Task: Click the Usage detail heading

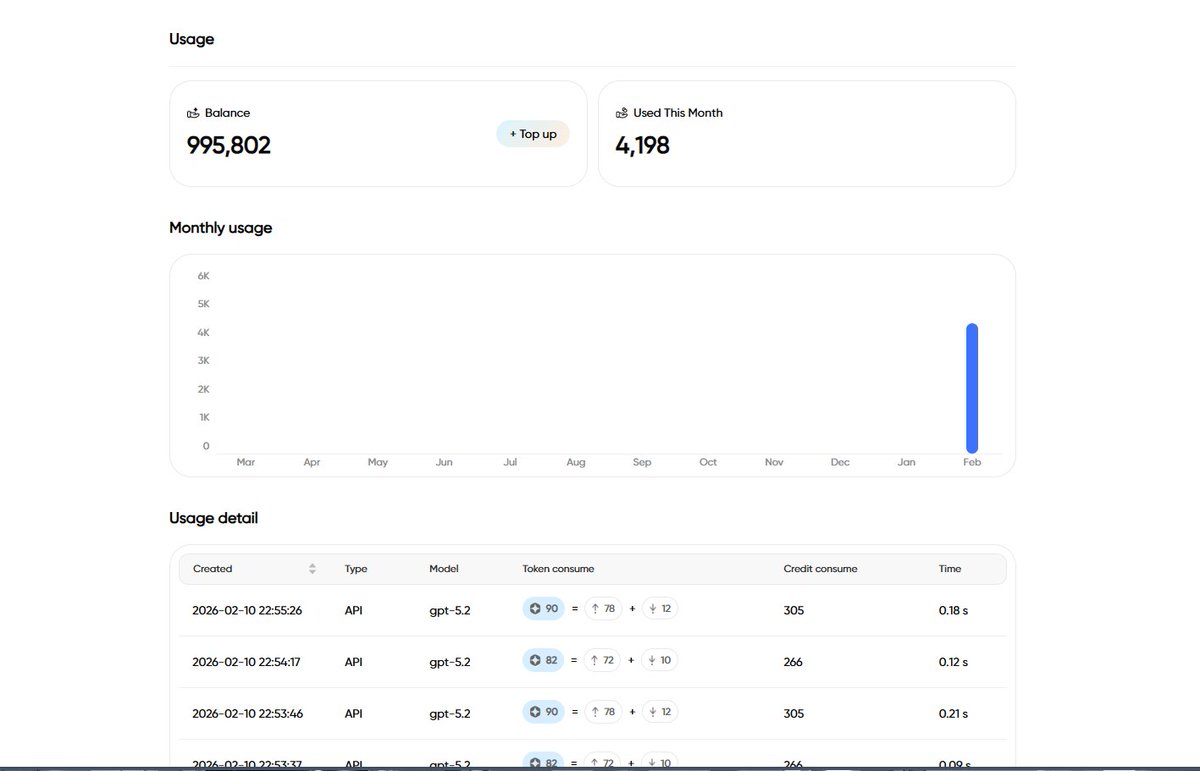Action: (x=213, y=518)
